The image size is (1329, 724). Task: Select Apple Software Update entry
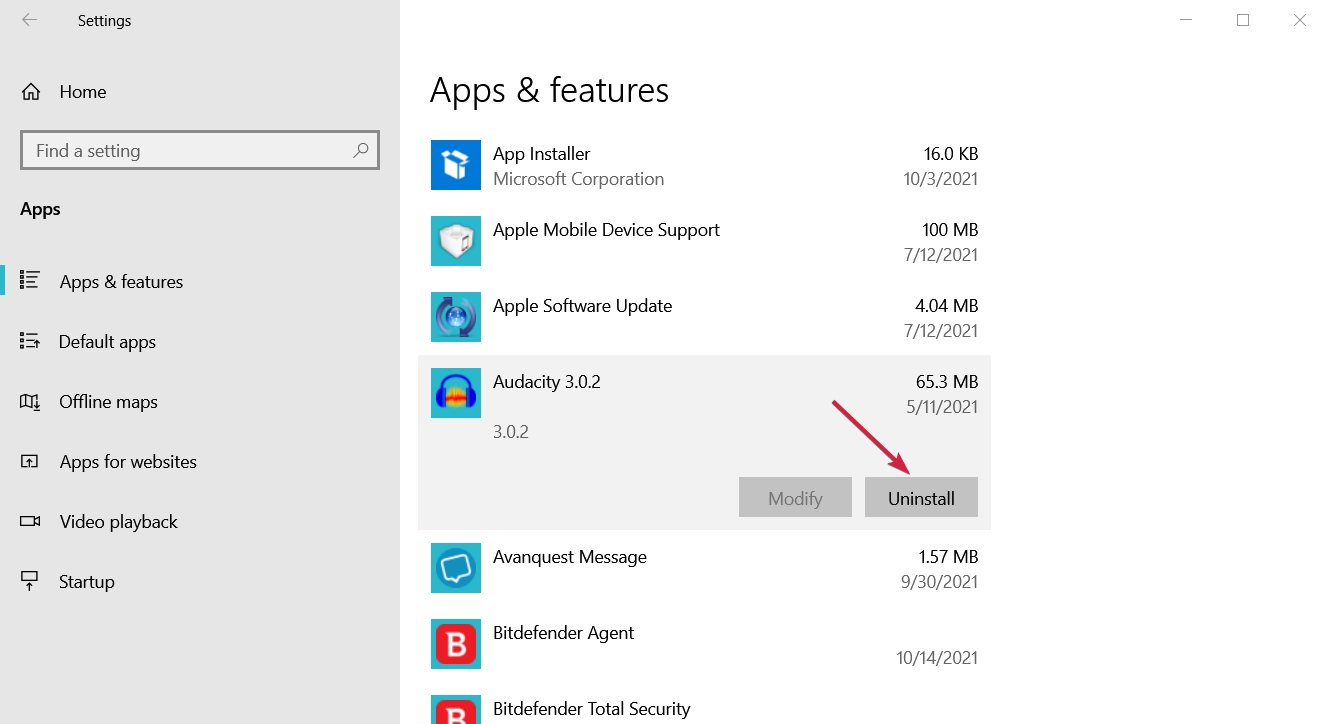point(582,306)
